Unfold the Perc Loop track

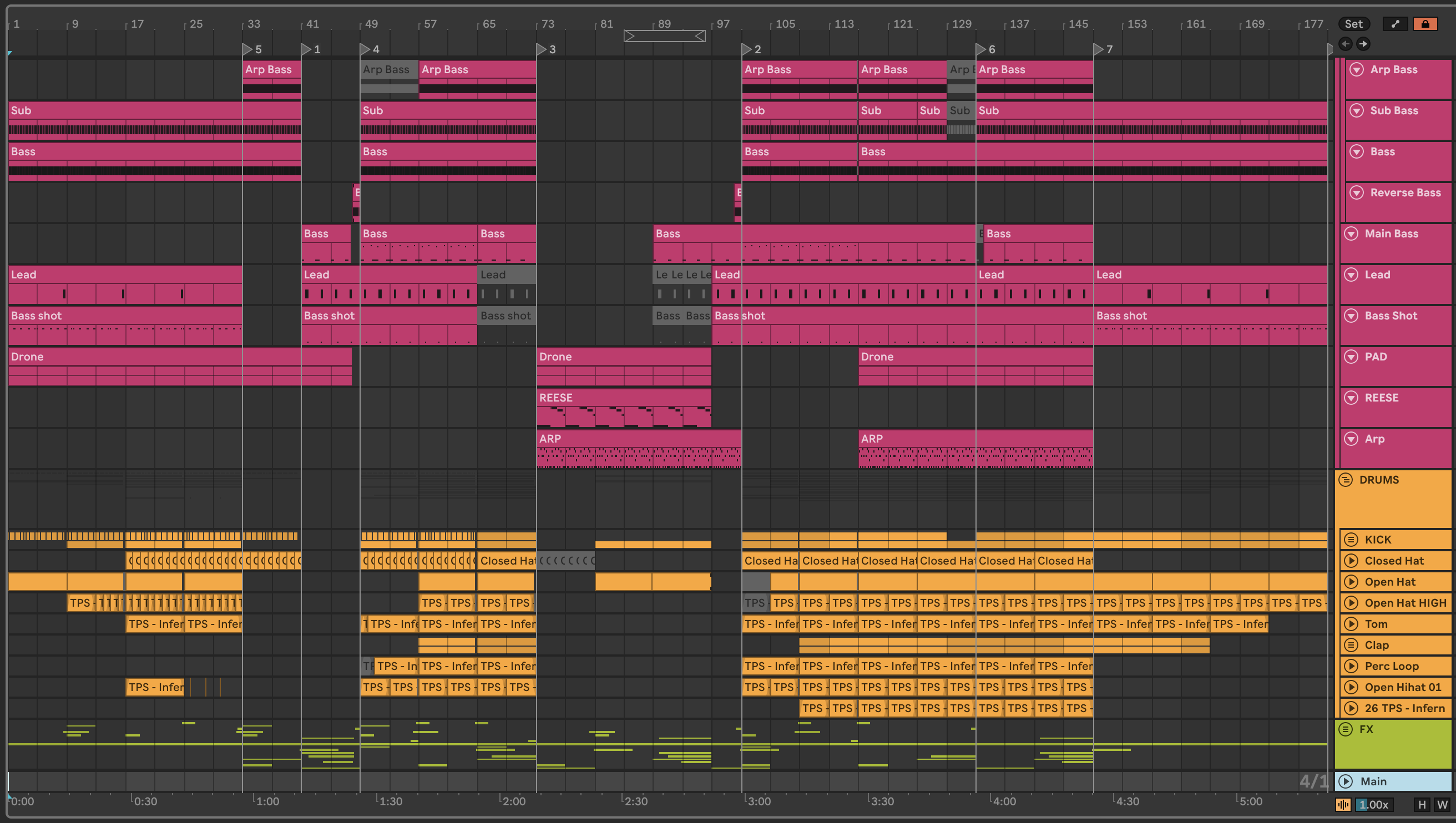coord(1351,666)
